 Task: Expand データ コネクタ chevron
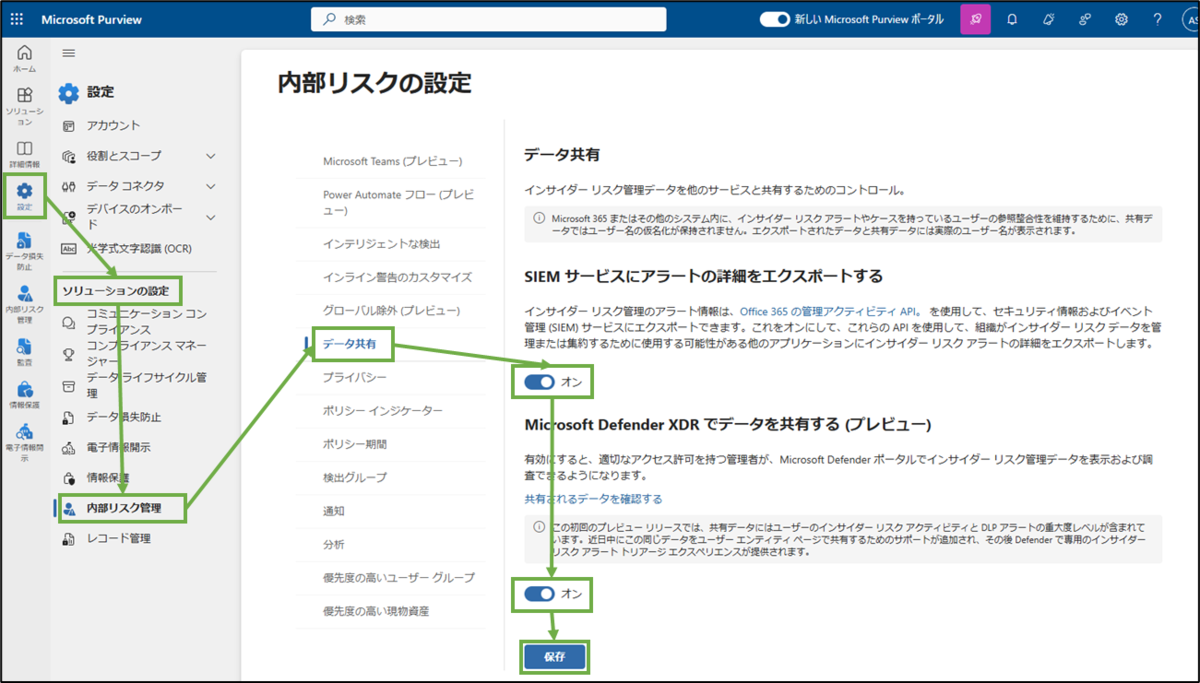pyautogui.click(x=210, y=186)
